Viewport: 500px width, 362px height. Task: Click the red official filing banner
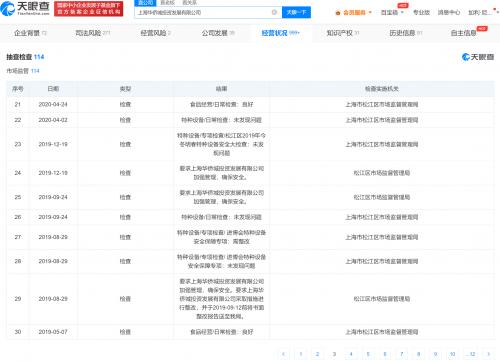click(88, 8)
